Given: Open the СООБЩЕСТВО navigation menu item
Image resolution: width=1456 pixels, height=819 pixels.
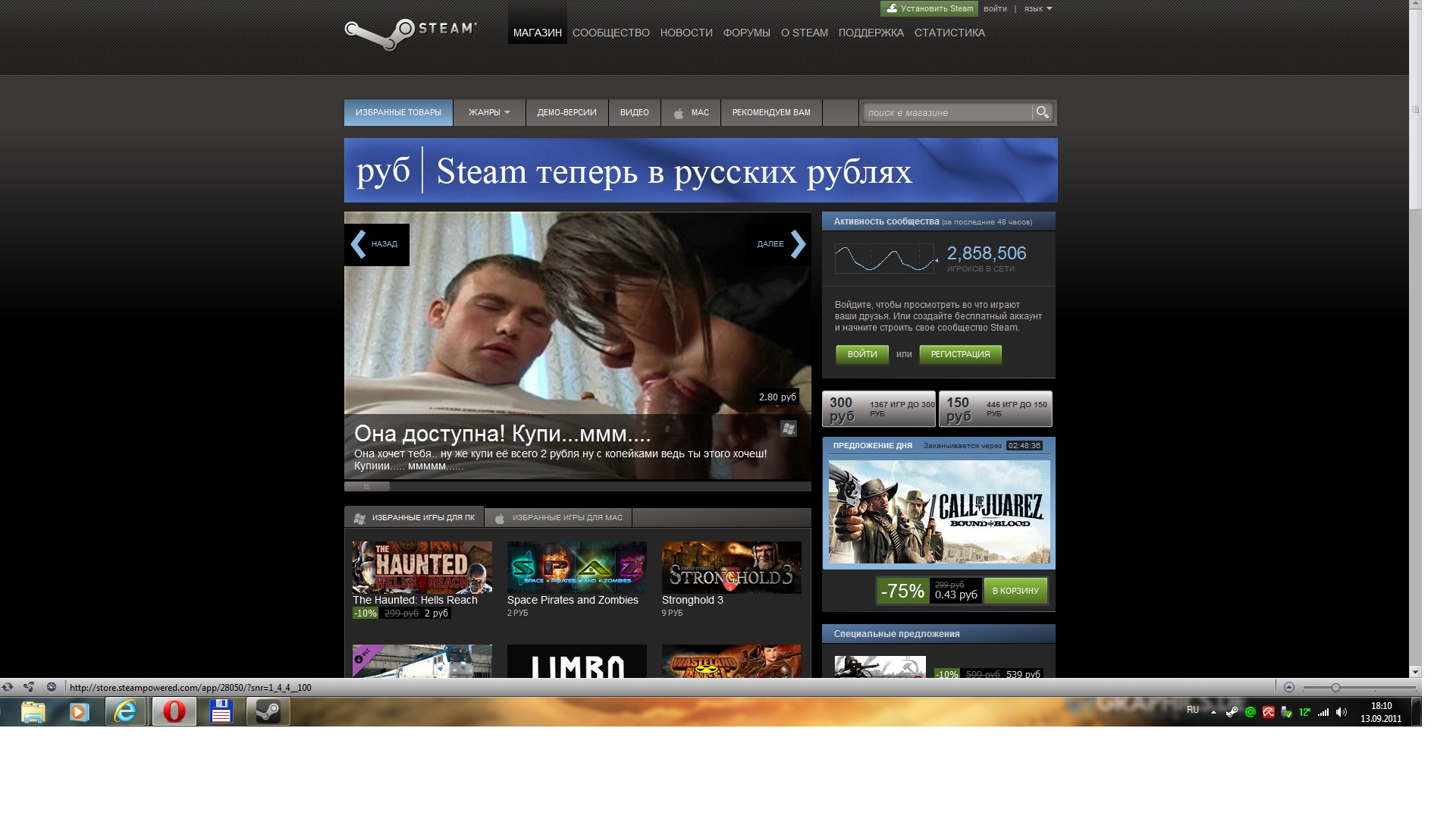Looking at the screenshot, I should pos(610,33).
